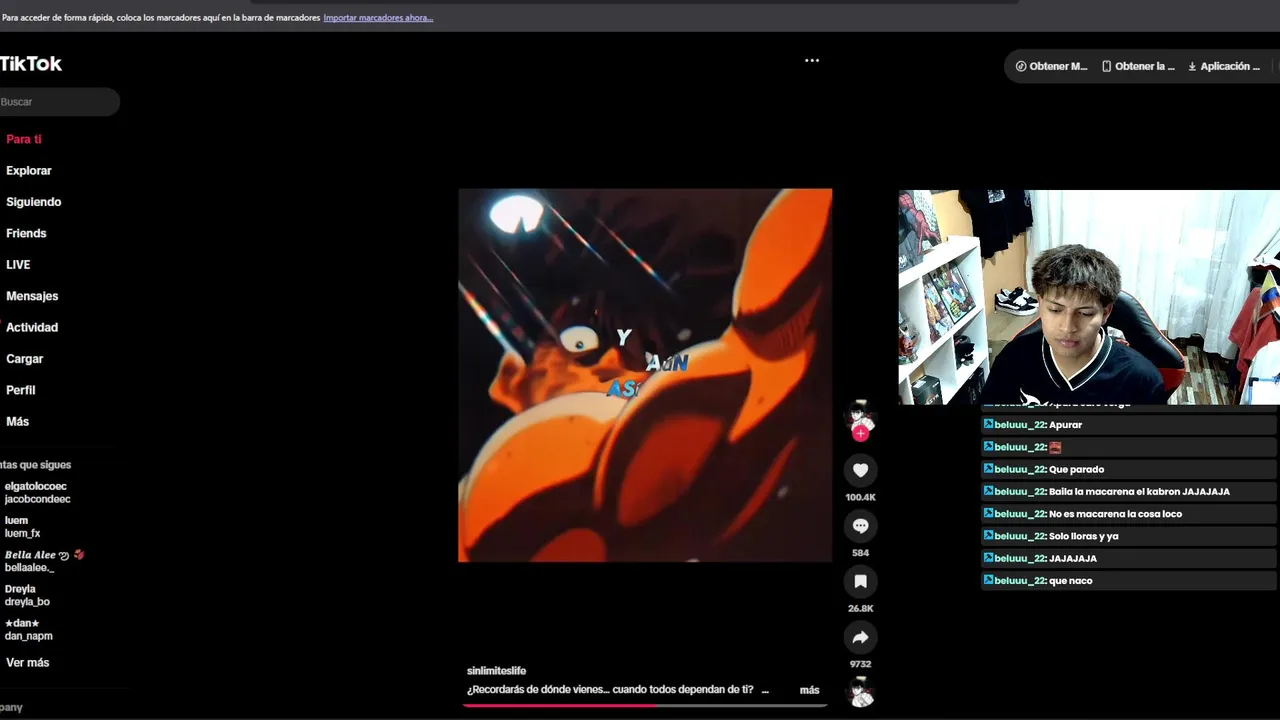Click the anime video to pause
Screen dimensions: 1280x720
click(x=645, y=375)
